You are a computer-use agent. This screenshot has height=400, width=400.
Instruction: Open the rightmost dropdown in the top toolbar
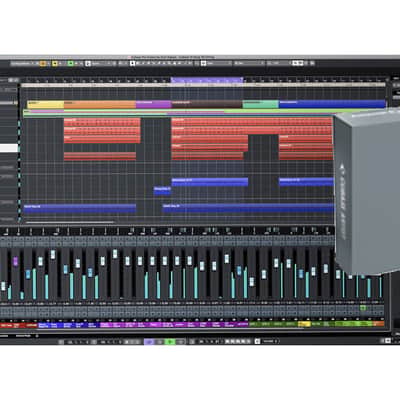coord(278,63)
